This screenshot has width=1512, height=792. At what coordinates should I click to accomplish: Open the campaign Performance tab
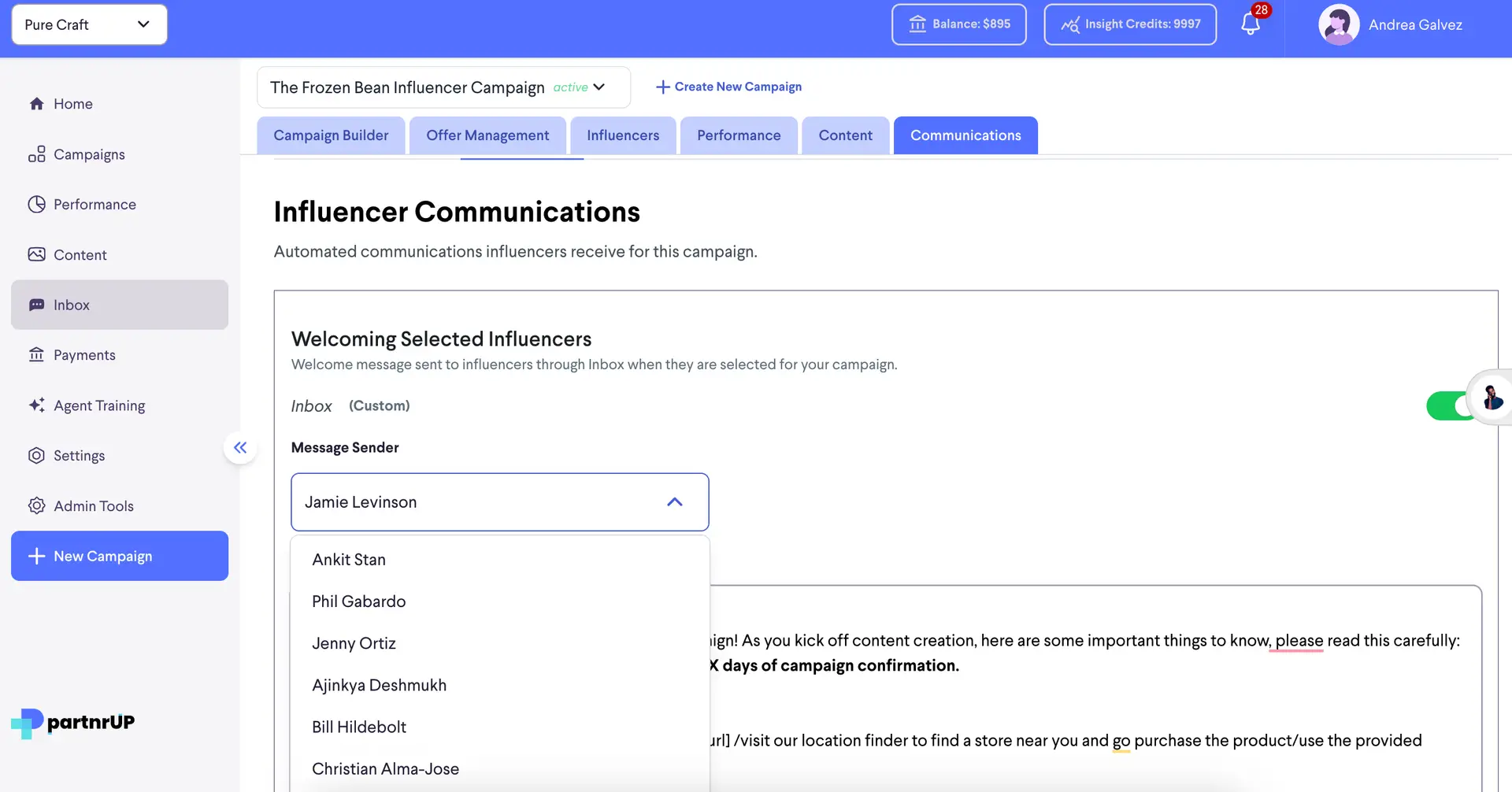coord(739,135)
